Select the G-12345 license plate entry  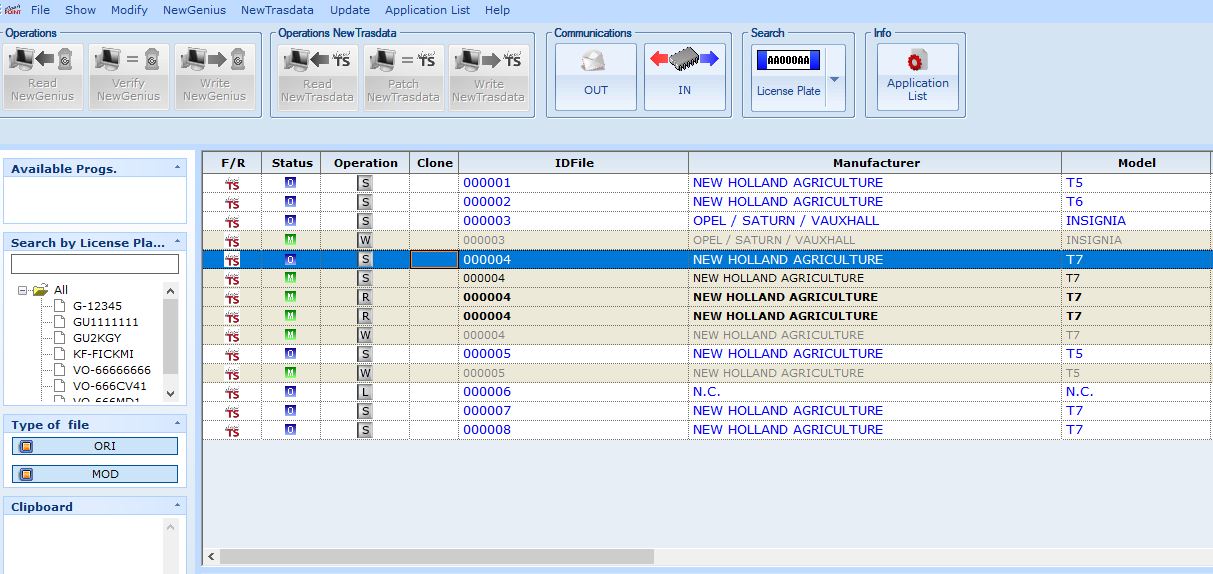coord(97,306)
